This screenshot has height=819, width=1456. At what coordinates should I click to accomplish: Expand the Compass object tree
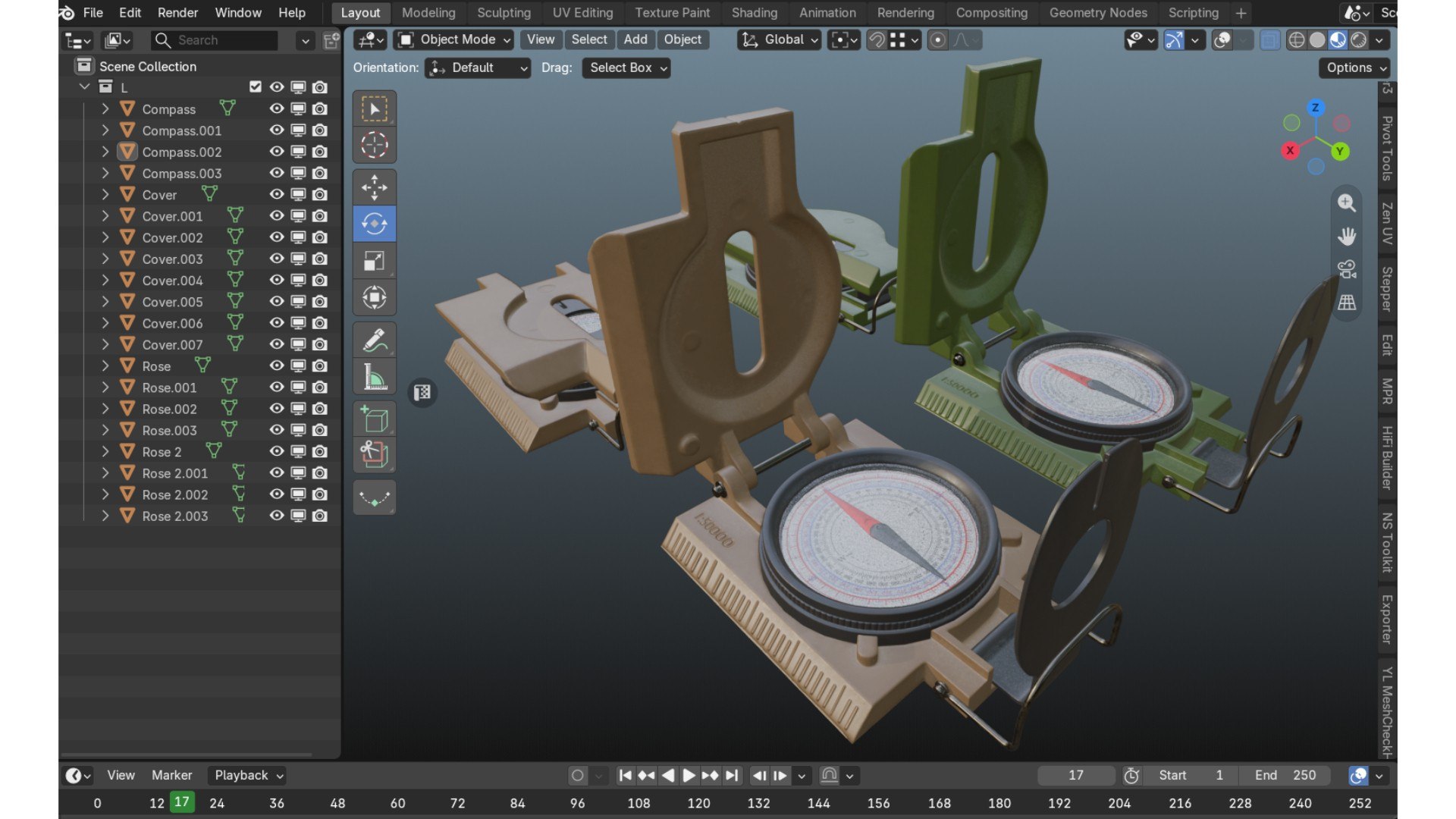105,109
